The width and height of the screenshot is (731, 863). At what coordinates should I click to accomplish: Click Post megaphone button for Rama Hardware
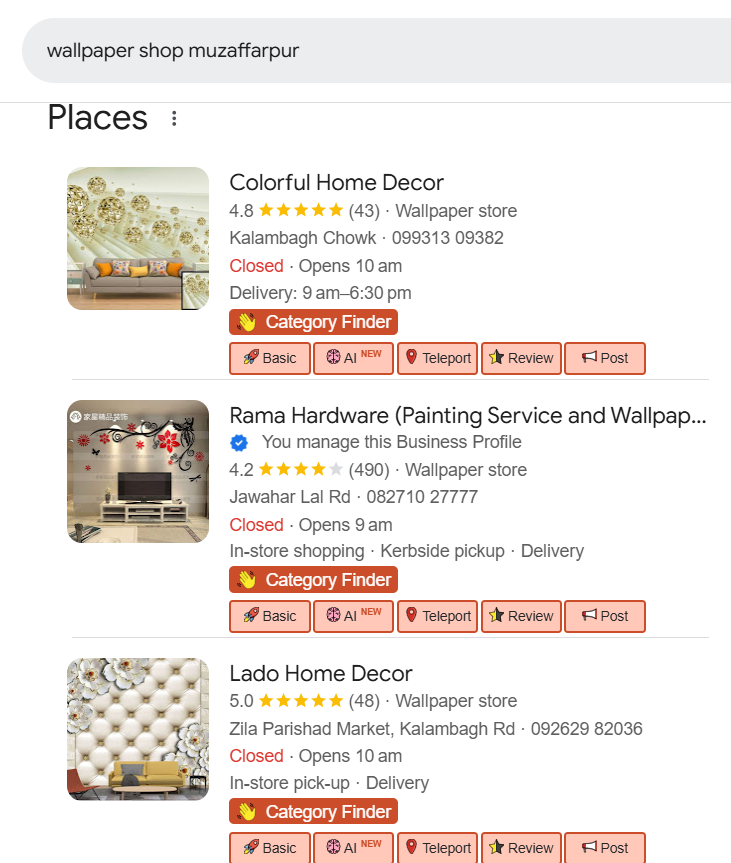click(x=605, y=616)
